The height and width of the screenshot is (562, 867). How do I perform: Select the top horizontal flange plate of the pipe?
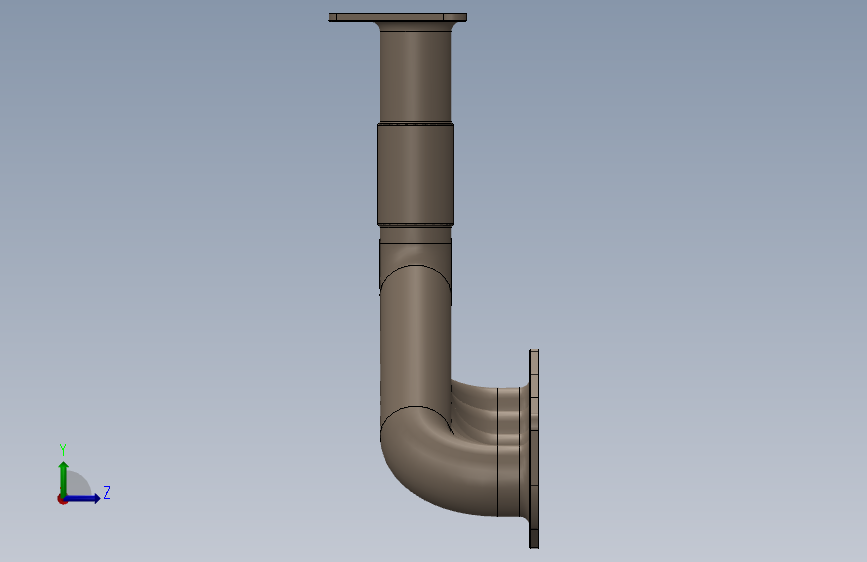(398, 17)
